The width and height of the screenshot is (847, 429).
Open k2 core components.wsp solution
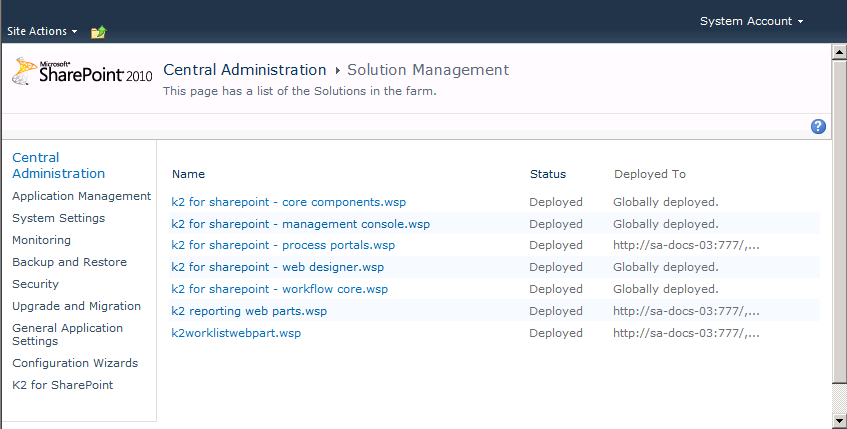288,202
